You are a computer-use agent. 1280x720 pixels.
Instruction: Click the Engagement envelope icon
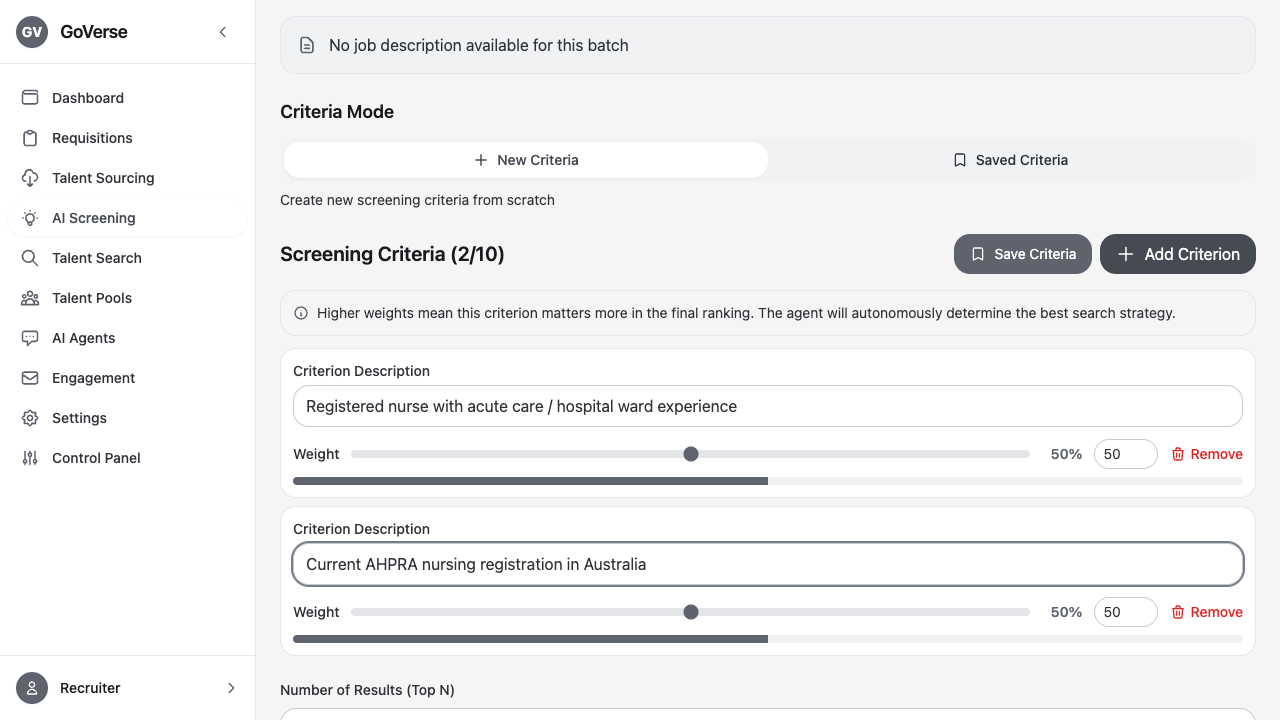[x=30, y=378]
